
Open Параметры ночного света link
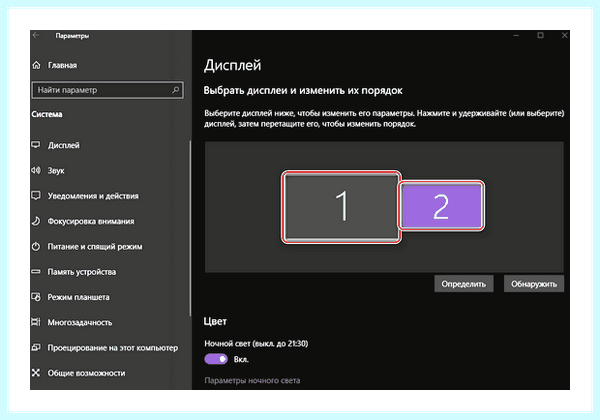coord(252,380)
